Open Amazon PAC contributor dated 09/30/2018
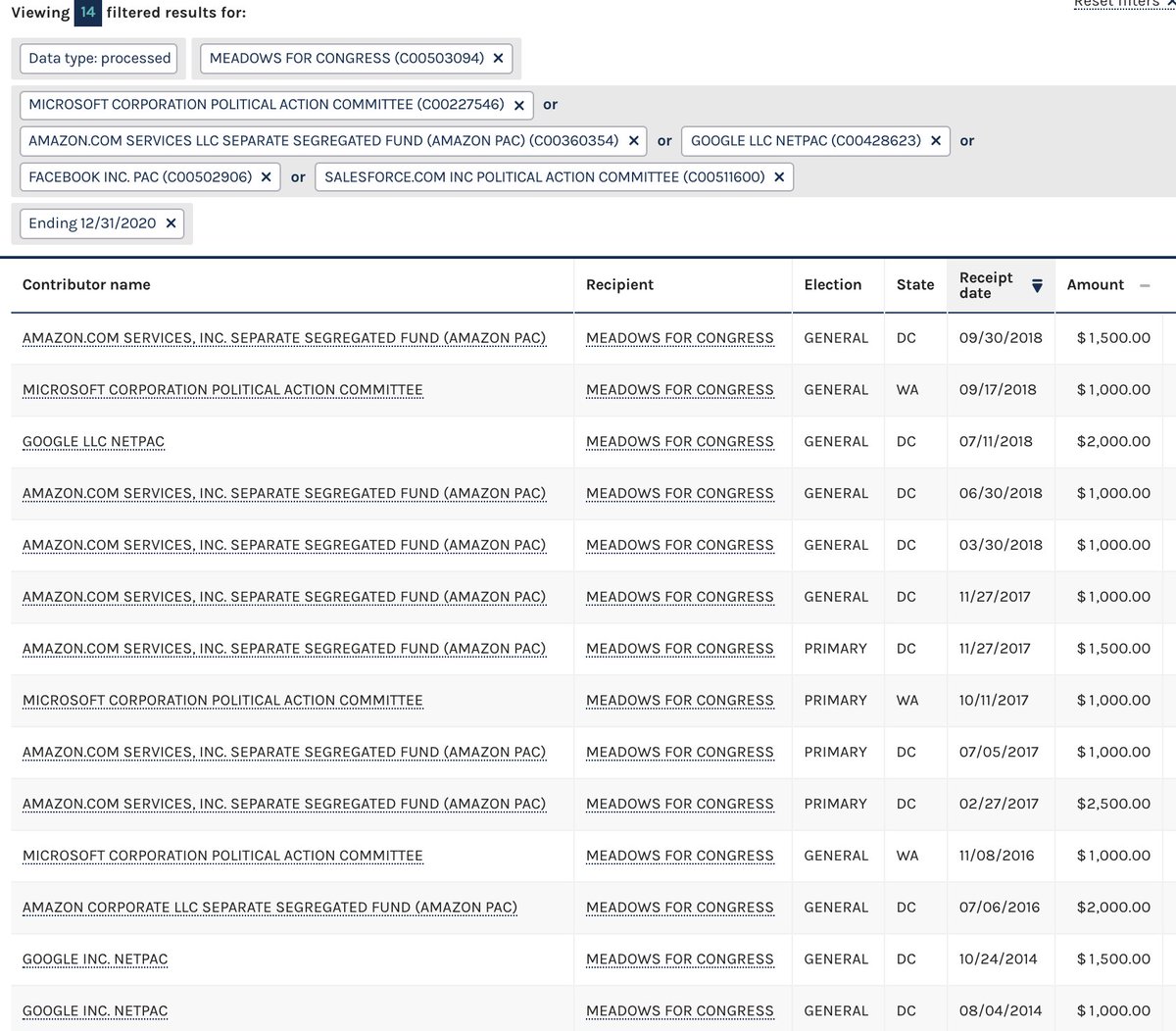Image resolution: width=1176 pixels, height=1031 pixels. coord(284,338)
